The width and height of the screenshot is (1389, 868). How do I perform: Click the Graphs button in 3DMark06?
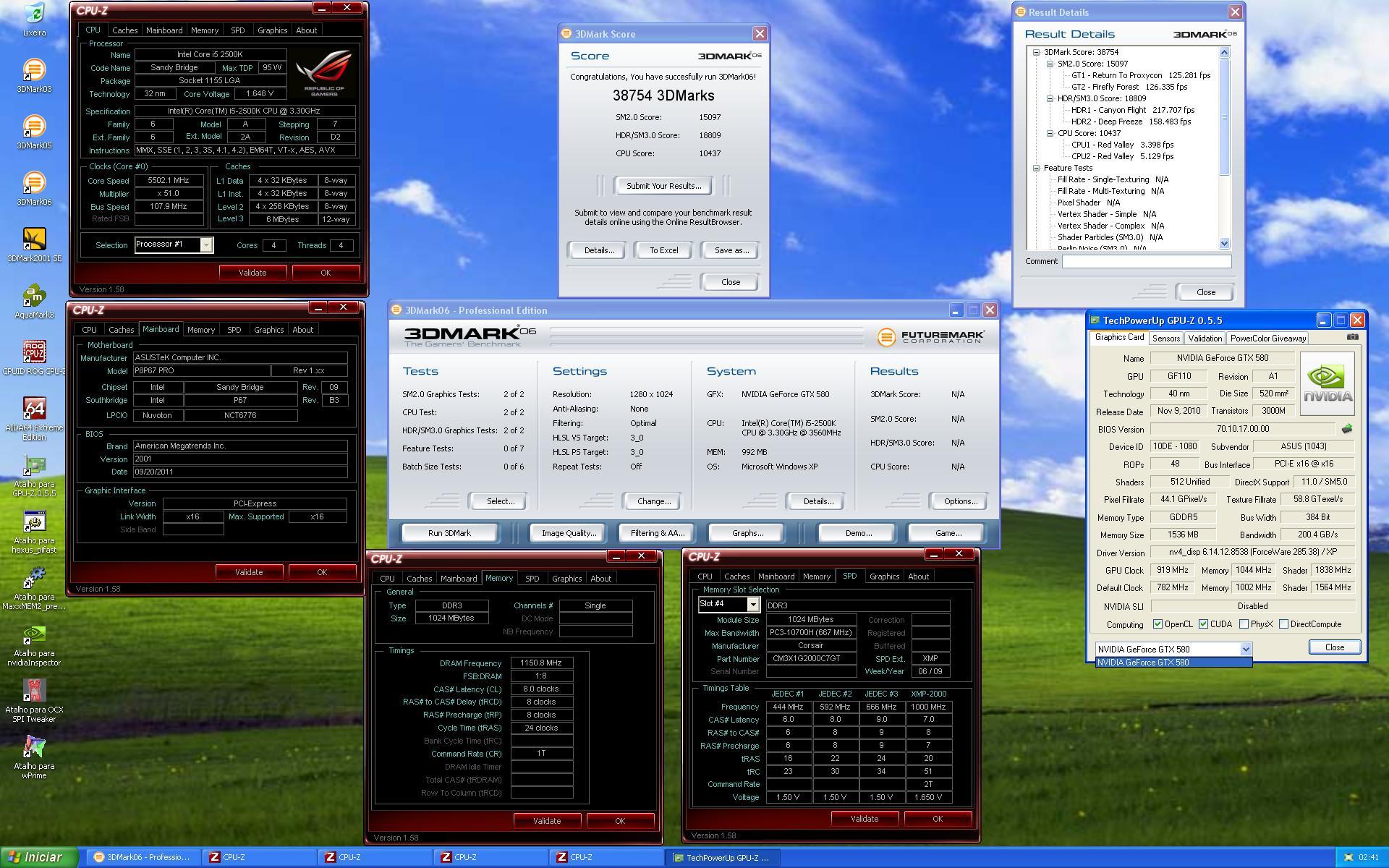tap(747, 533)
